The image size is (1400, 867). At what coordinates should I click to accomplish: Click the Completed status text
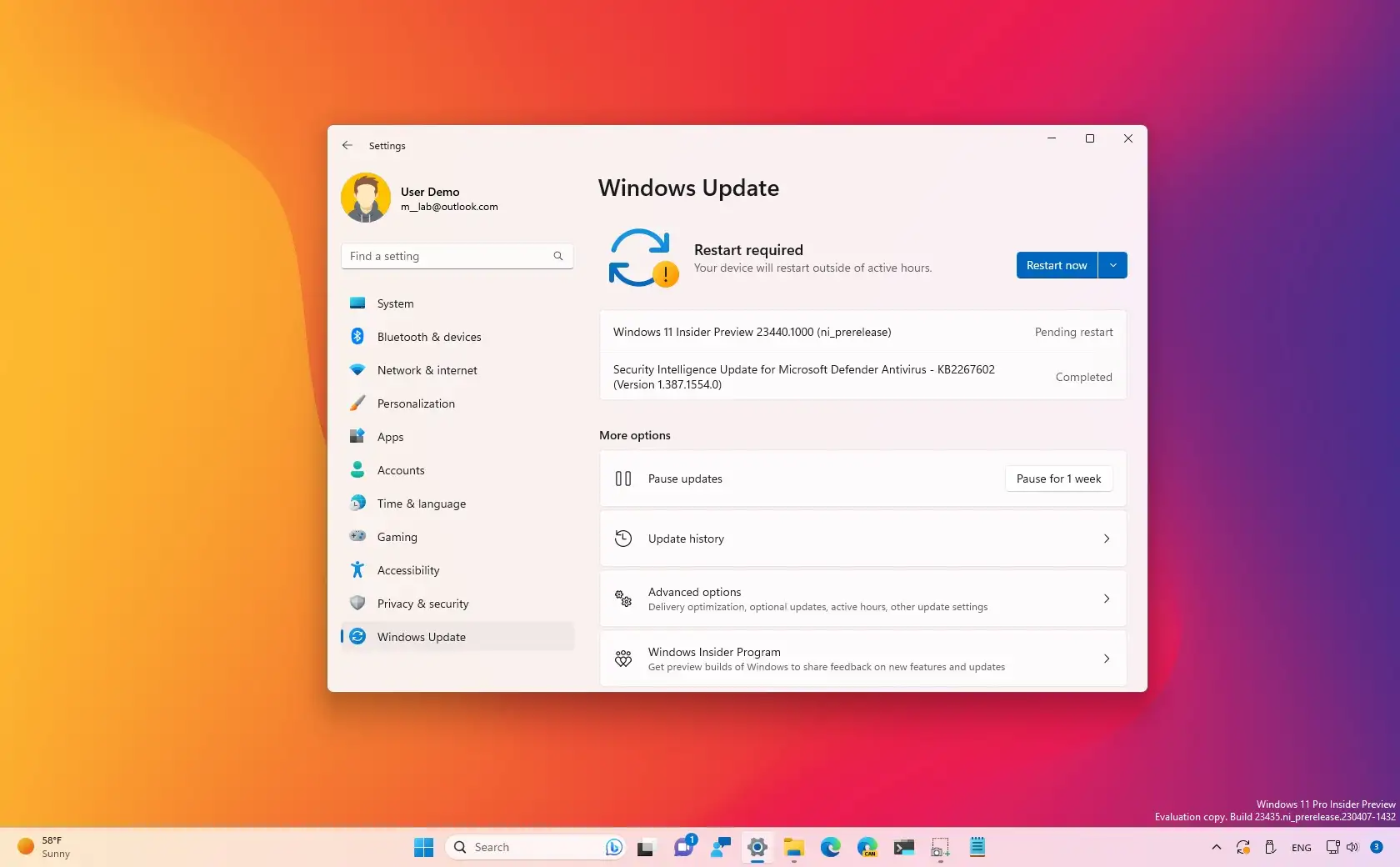click(1083, 377)
